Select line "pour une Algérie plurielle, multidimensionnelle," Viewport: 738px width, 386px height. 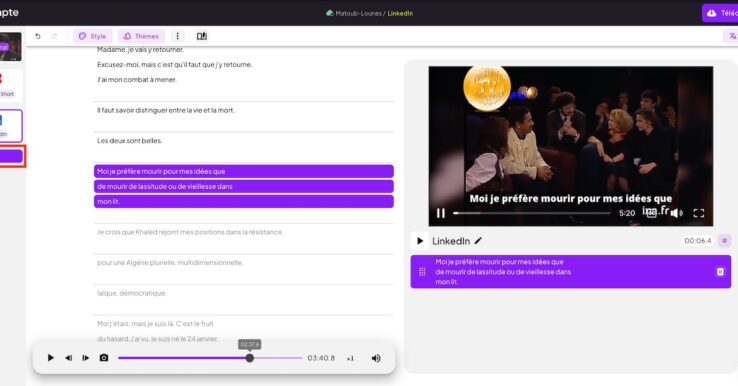[x=170, y=263]
